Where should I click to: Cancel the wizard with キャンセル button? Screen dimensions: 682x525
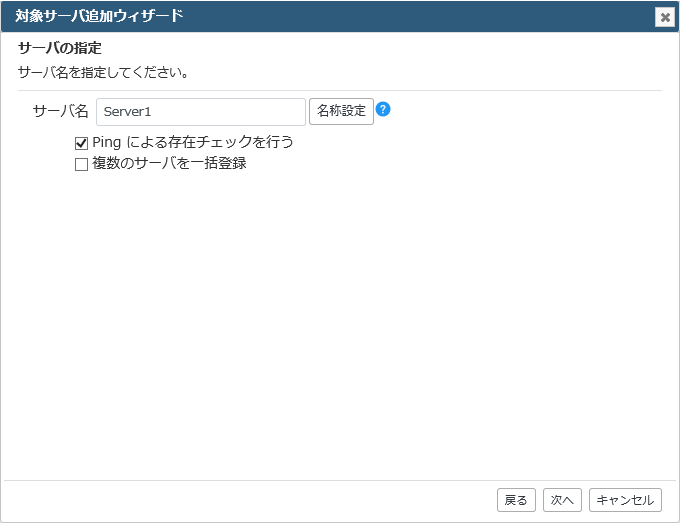pos(625,500)
